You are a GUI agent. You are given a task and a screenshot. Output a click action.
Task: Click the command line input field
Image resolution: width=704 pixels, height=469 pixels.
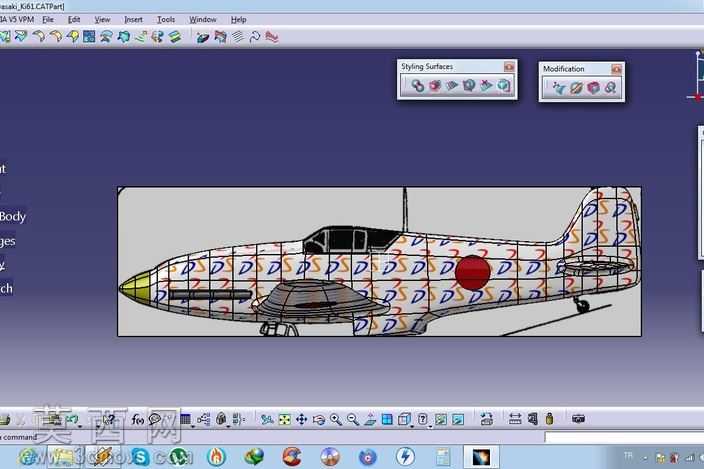click(624, 437)
